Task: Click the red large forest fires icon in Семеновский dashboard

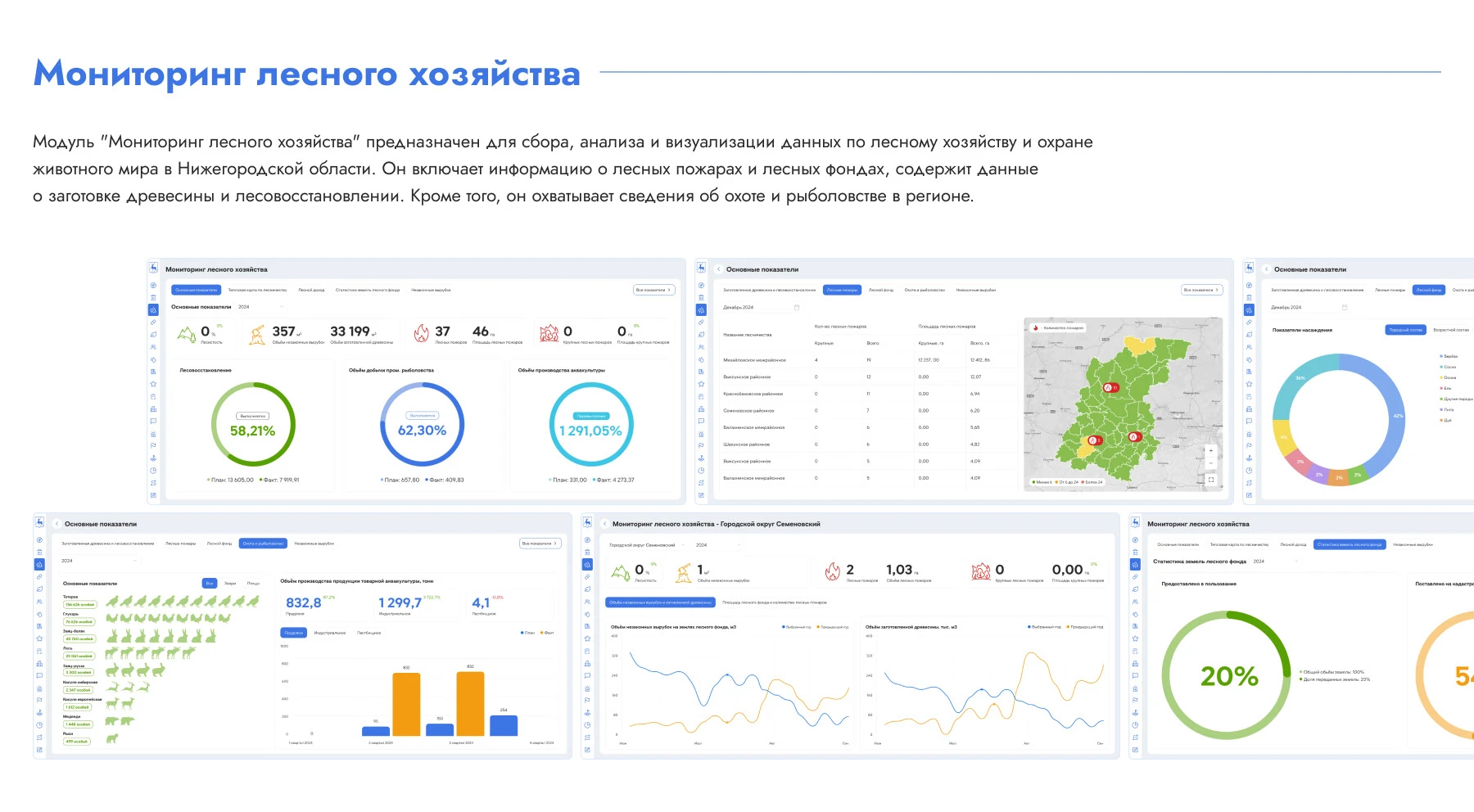Action: 980,572
